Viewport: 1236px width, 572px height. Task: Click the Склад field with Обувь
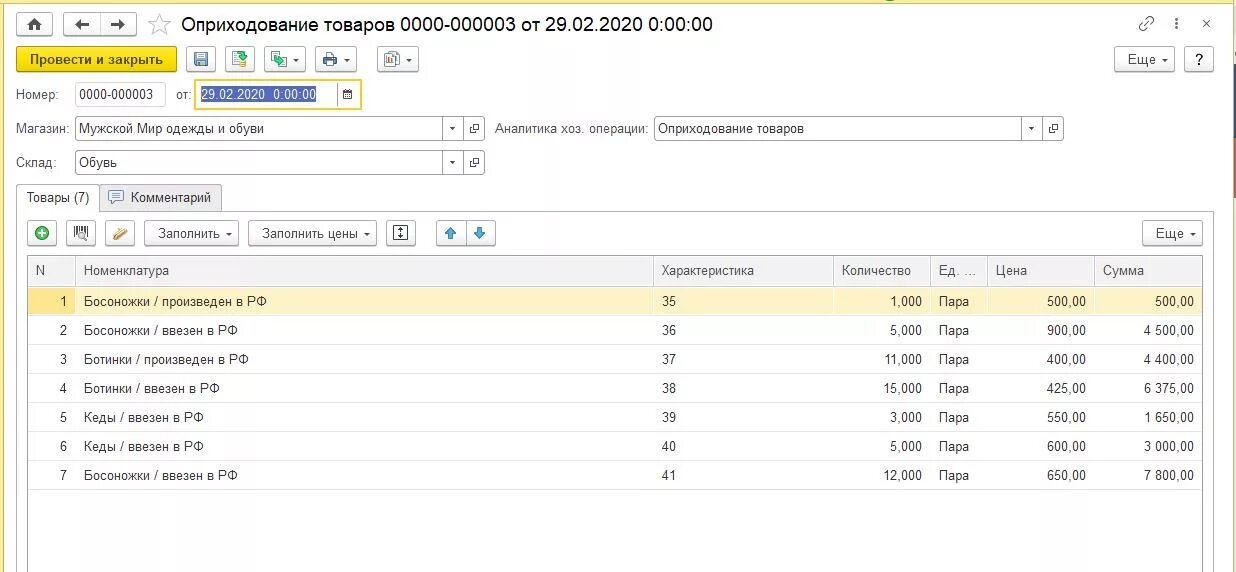[x=259, y=162]
